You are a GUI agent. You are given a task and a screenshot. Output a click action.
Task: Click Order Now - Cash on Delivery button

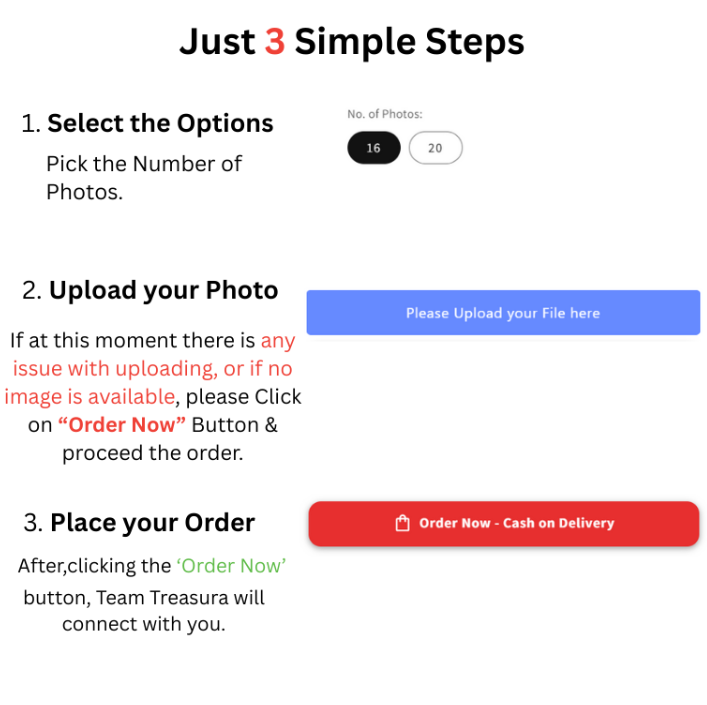(x=504, y=523)
